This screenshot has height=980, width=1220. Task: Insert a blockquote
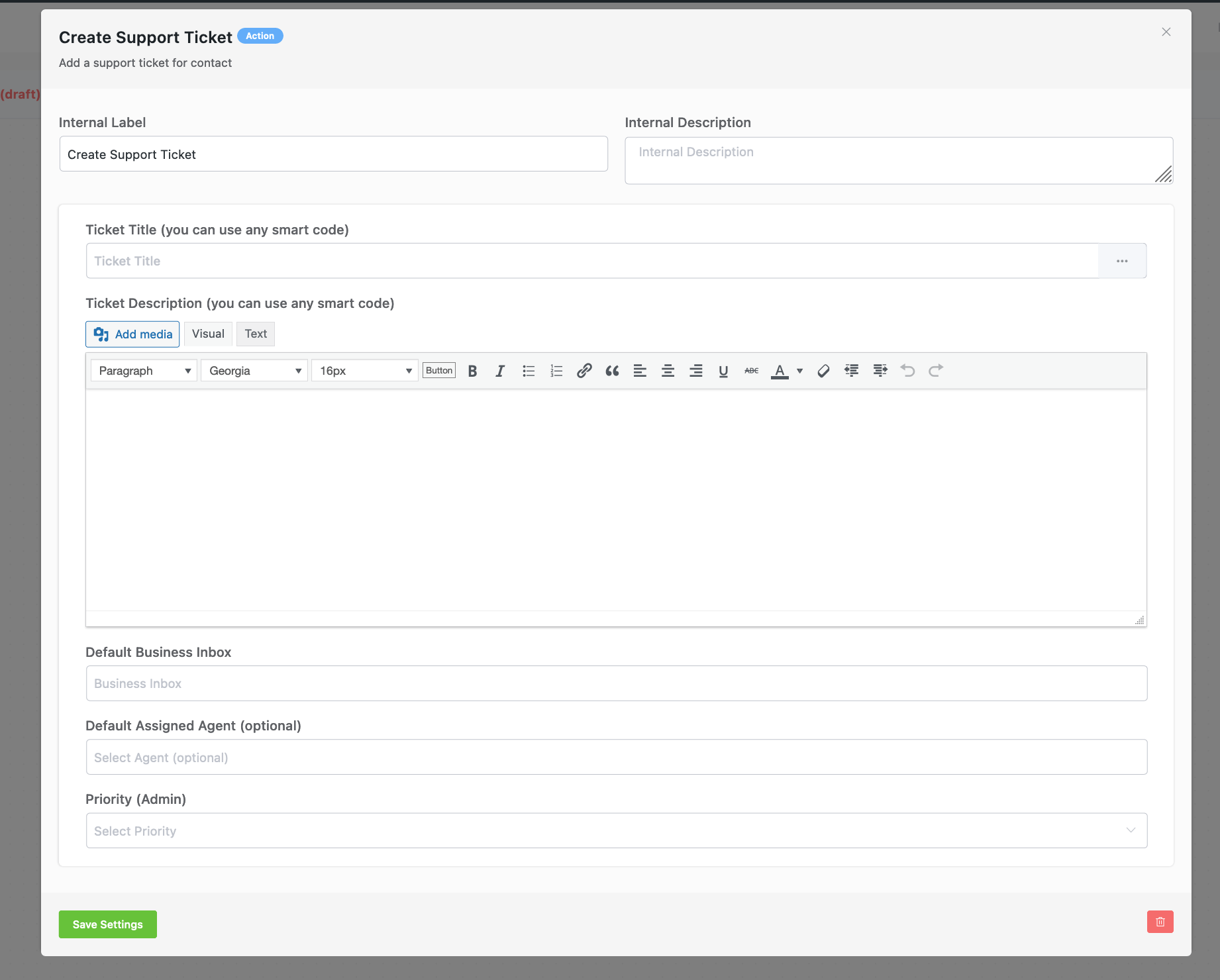[x=611, y=370]
